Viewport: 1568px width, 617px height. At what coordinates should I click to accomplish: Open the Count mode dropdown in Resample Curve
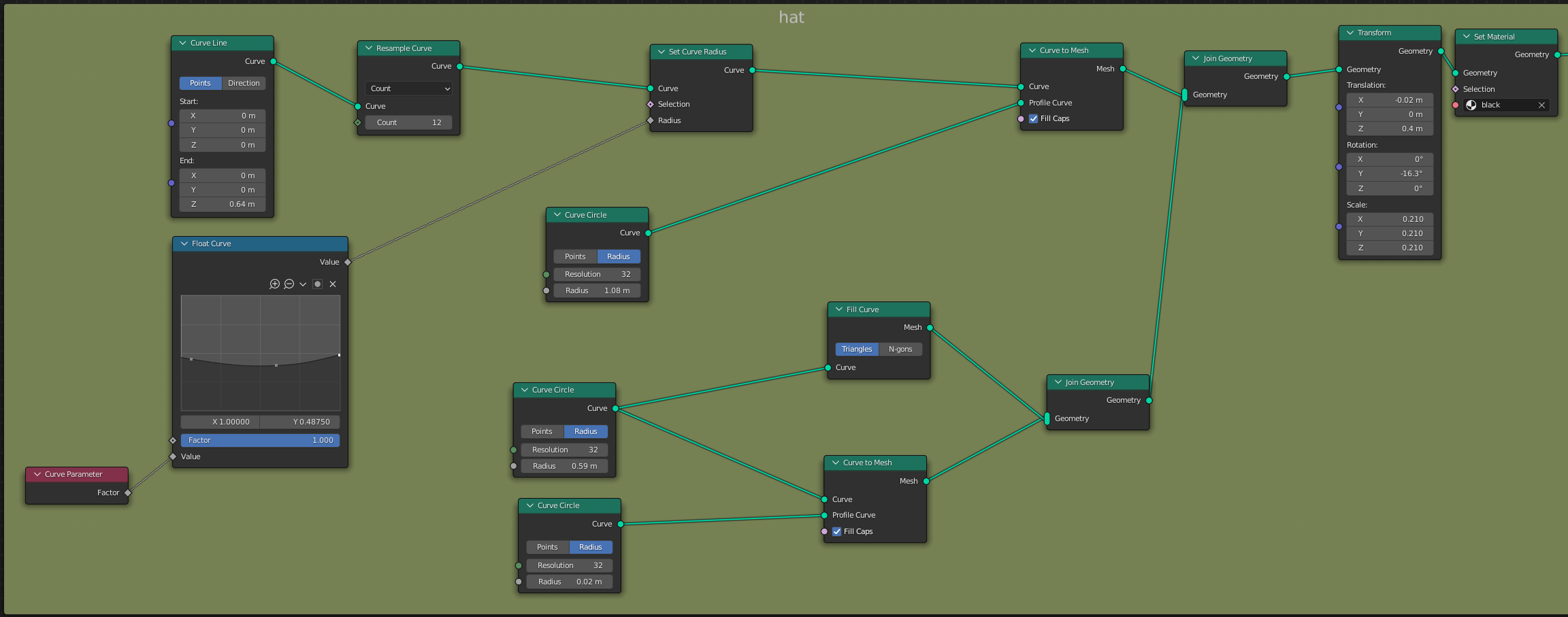[x=408, y=88]
